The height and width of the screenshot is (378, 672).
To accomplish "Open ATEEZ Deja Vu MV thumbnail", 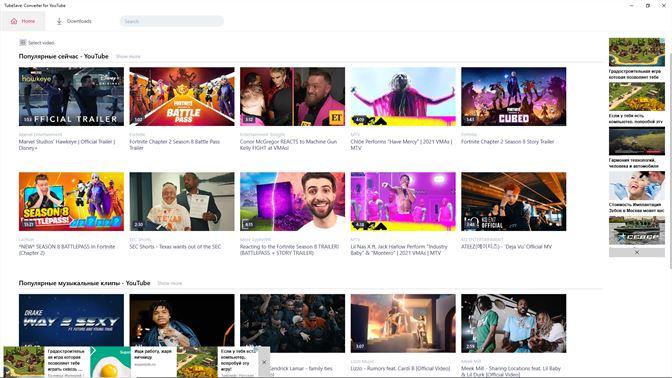I will tap(513, 202).
